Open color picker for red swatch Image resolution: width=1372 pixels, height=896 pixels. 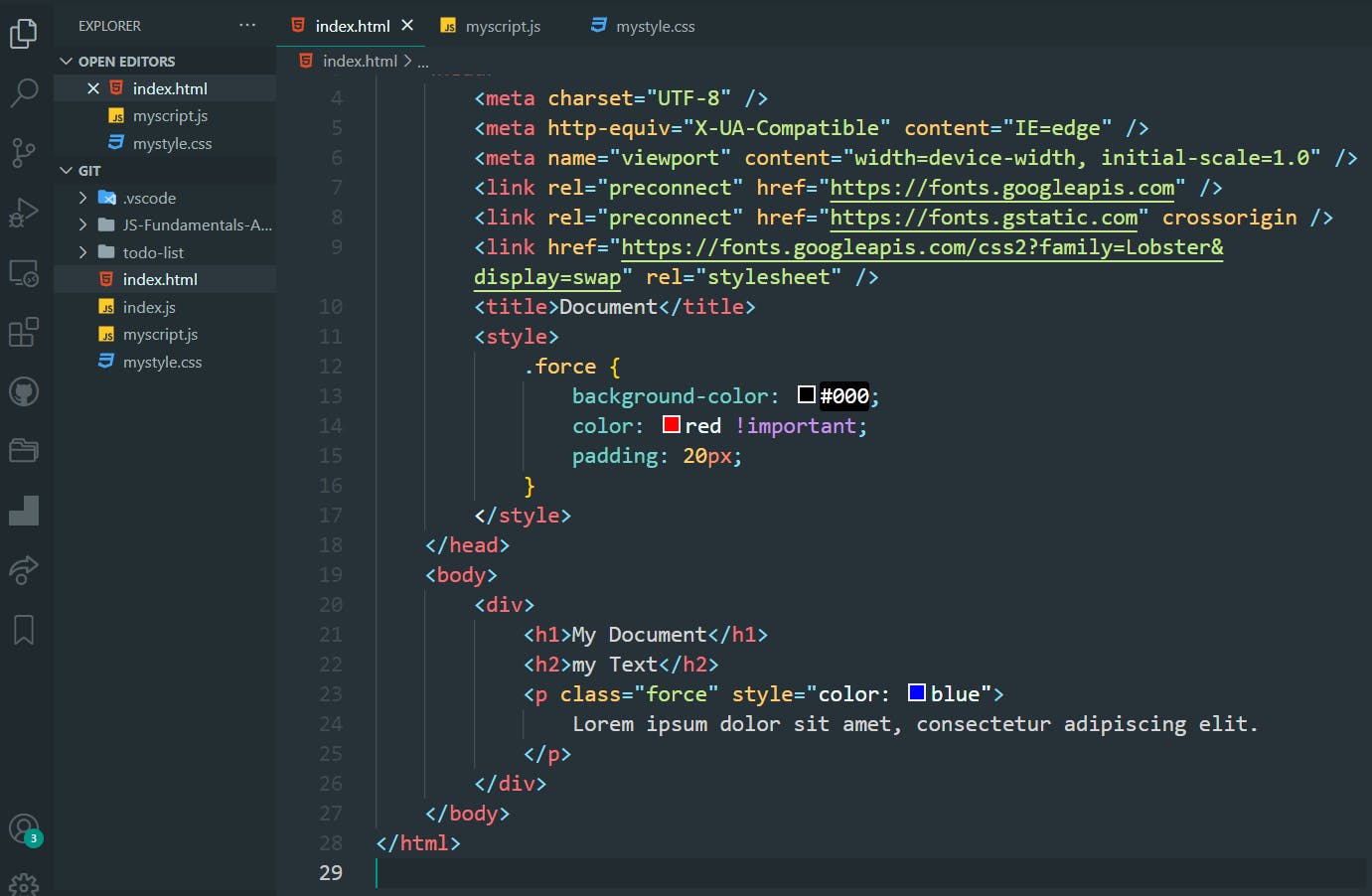pos(672,424)
